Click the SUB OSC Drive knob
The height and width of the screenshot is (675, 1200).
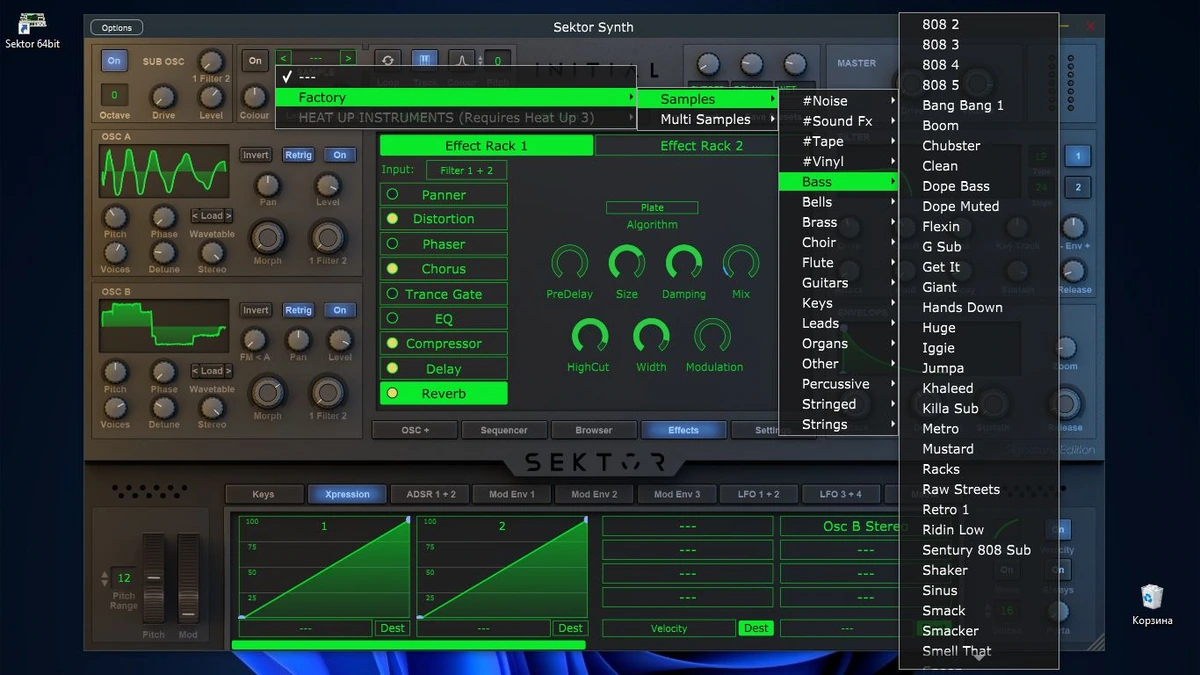[163, 97]
